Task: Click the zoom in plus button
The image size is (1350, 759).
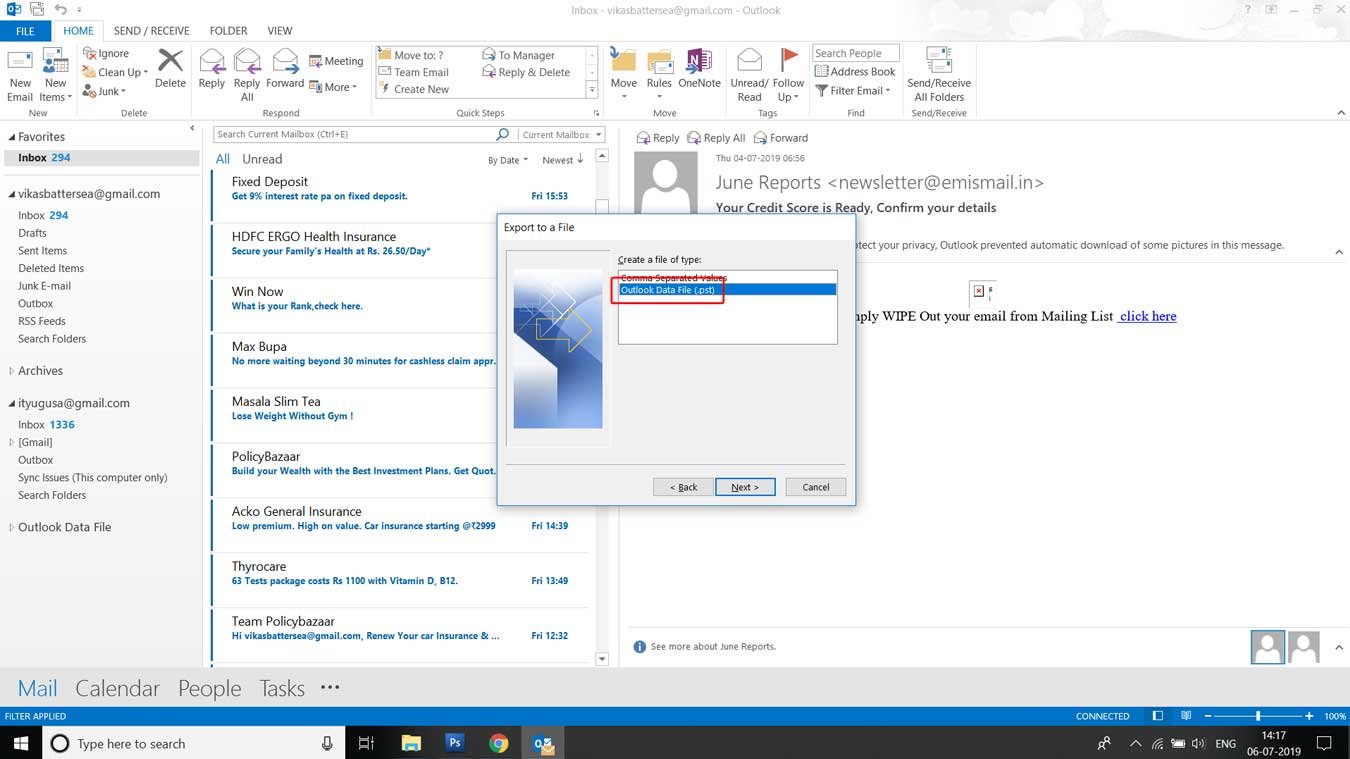Action: 1309,716
